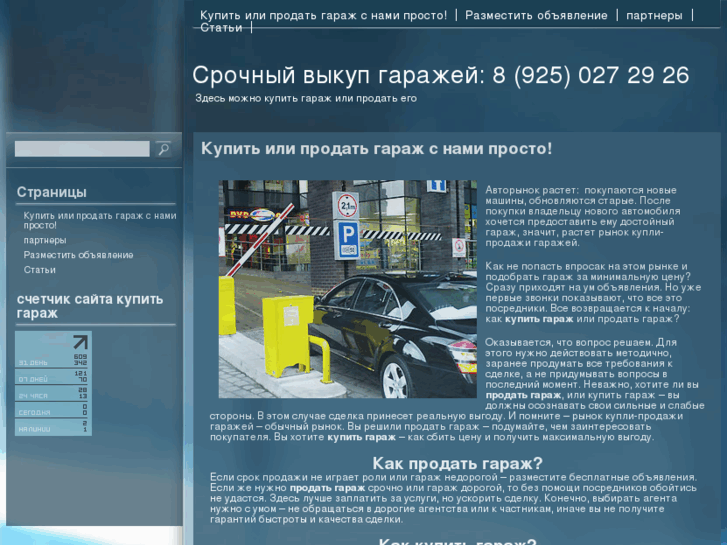
Task: Click the 'Страницы' sidebar heading
Action: [51, 192]
